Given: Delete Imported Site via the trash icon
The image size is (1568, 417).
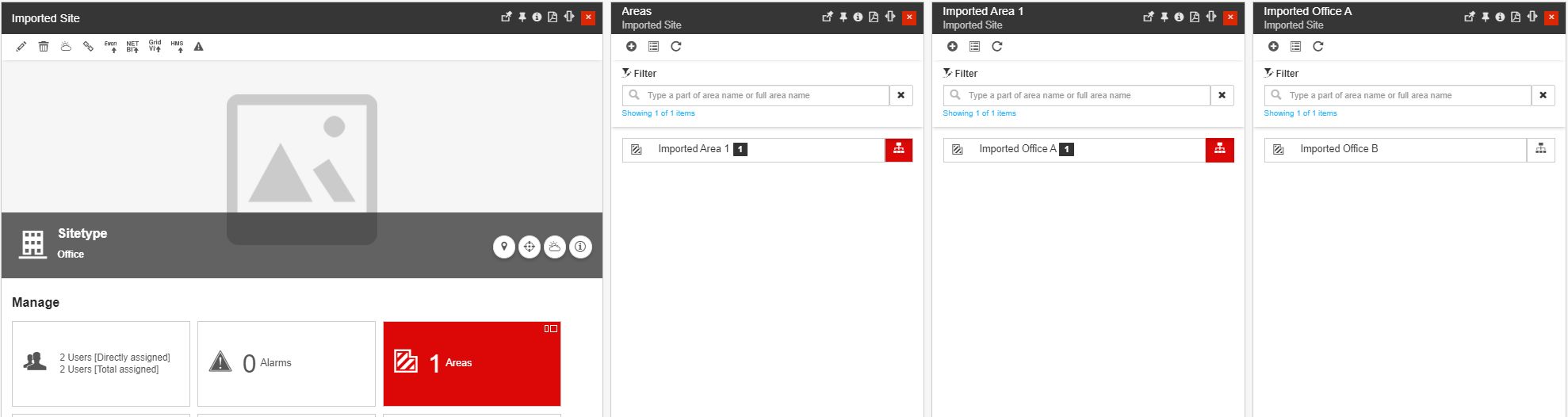Looking at the screenshot, I should point(44,47).
